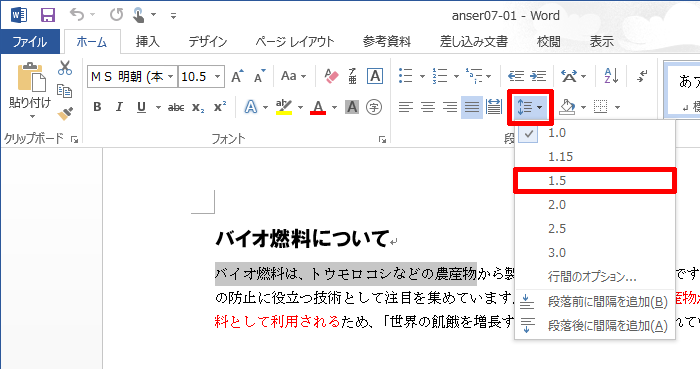Expand the font size dropdown
This screenshot has width=700, height=369.
217,77
